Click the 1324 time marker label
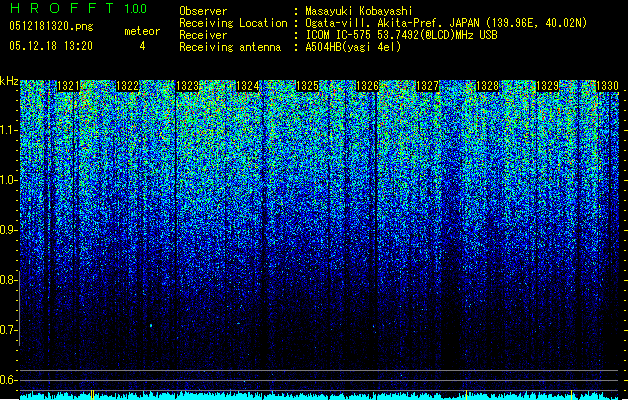 click(248, 86)
